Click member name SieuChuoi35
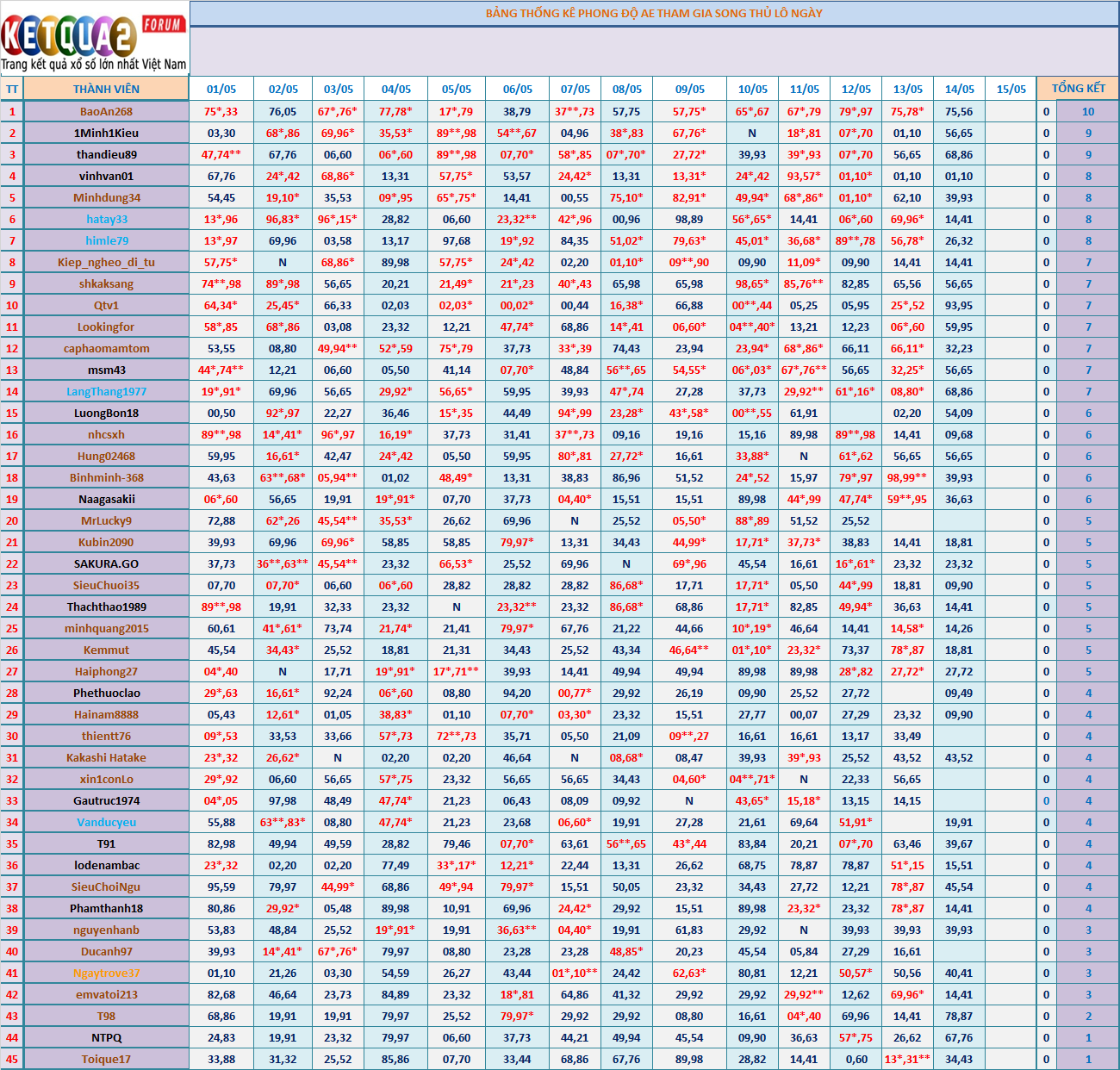 coord(106,585)
